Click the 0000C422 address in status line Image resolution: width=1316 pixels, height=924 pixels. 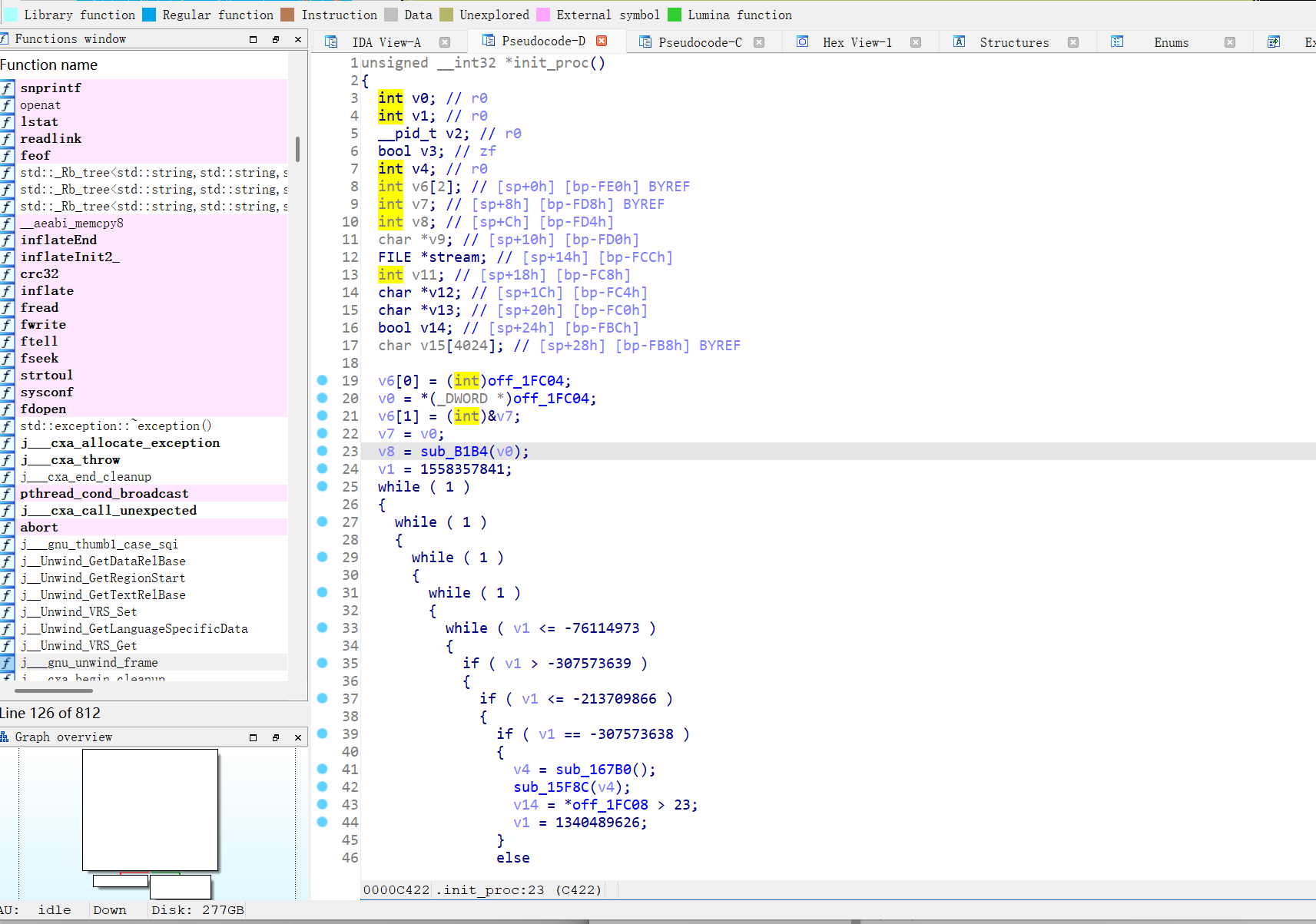pyautogui.click(x=396, y=890)
